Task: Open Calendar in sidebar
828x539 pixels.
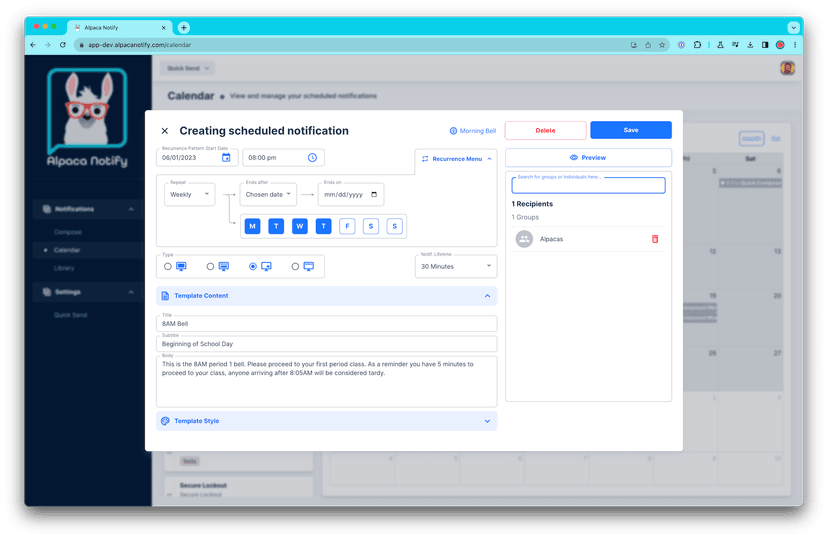Action: coord(67,250)
